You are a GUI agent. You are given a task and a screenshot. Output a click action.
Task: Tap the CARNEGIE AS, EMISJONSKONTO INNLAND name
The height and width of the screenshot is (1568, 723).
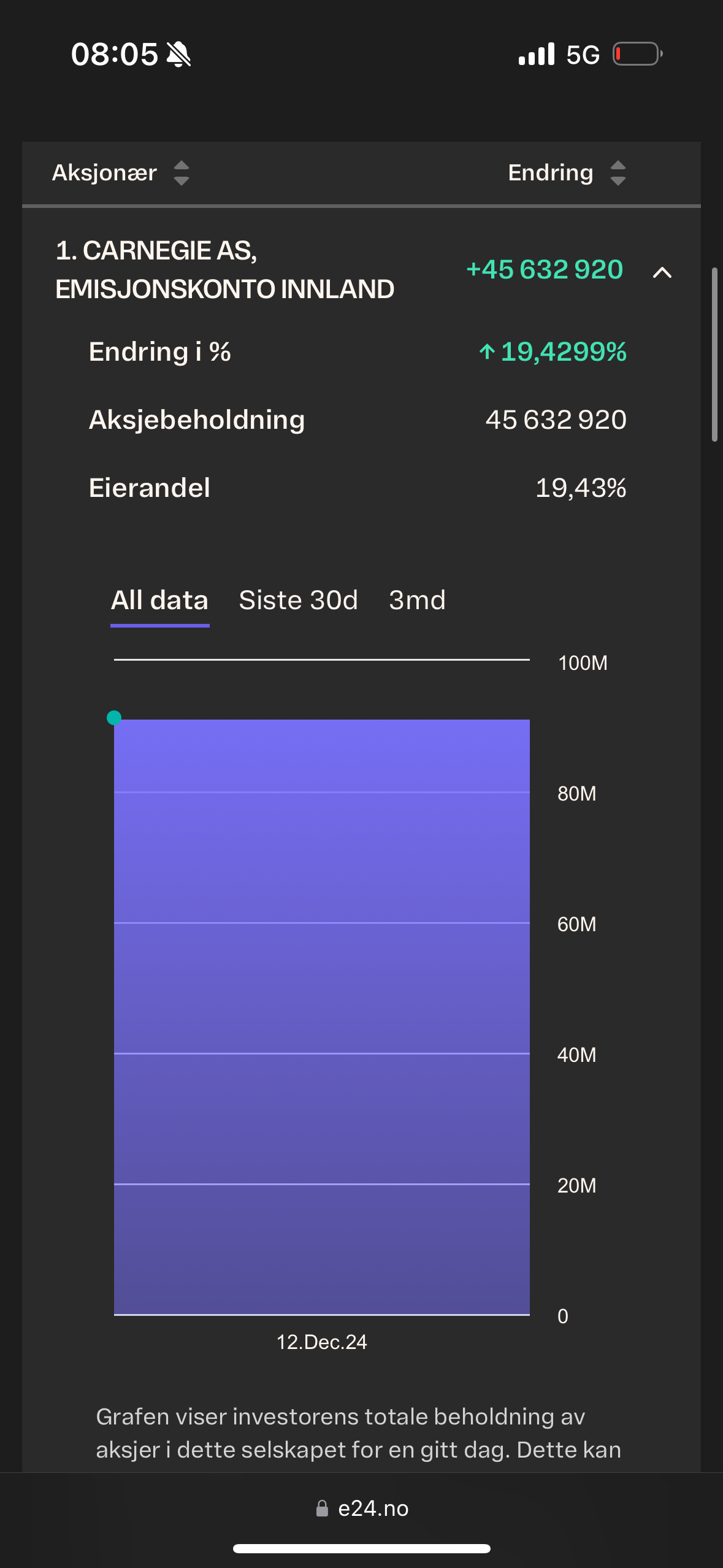tap(224, 270)
